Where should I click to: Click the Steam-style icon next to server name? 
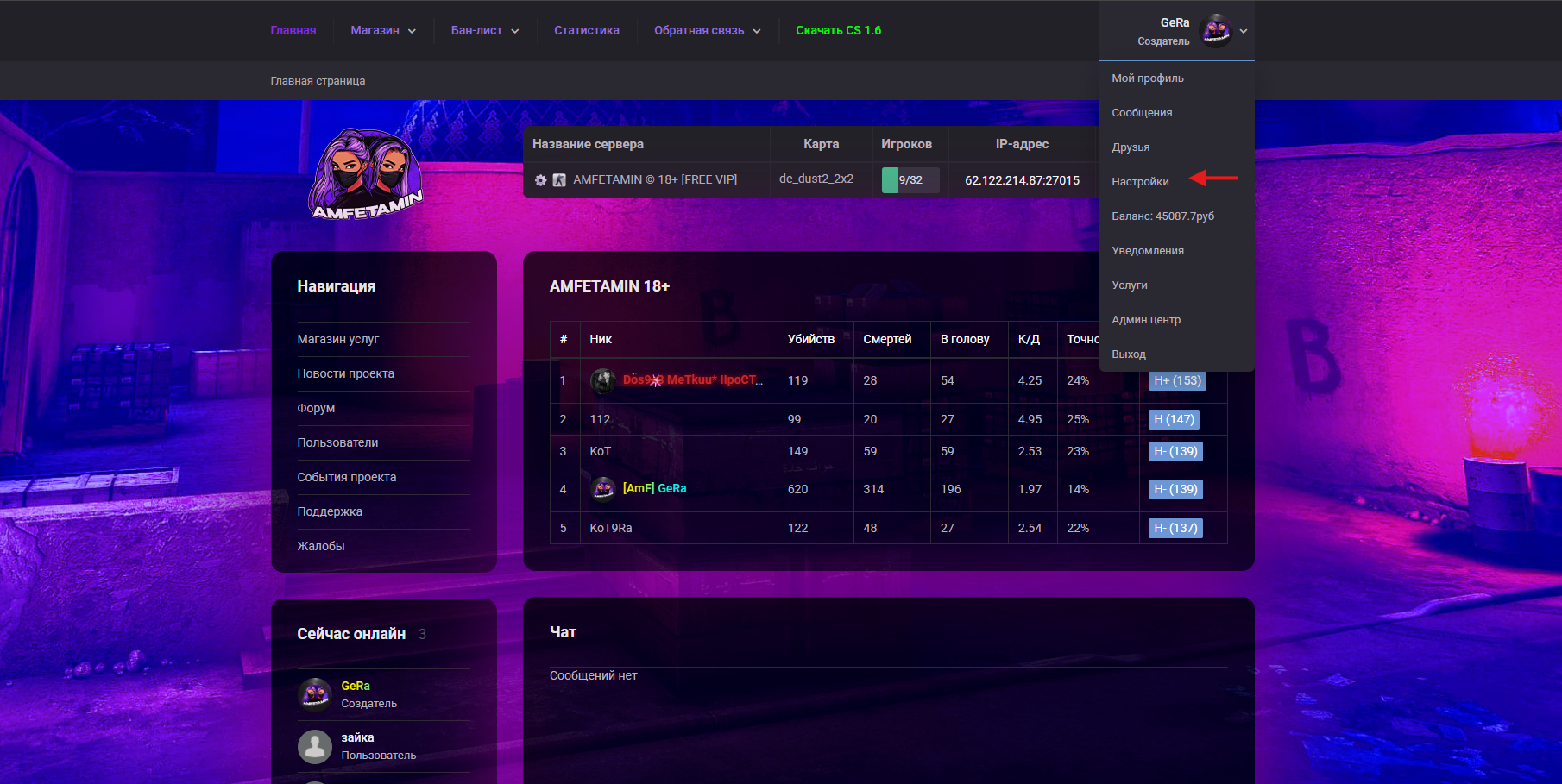[559, 180]
